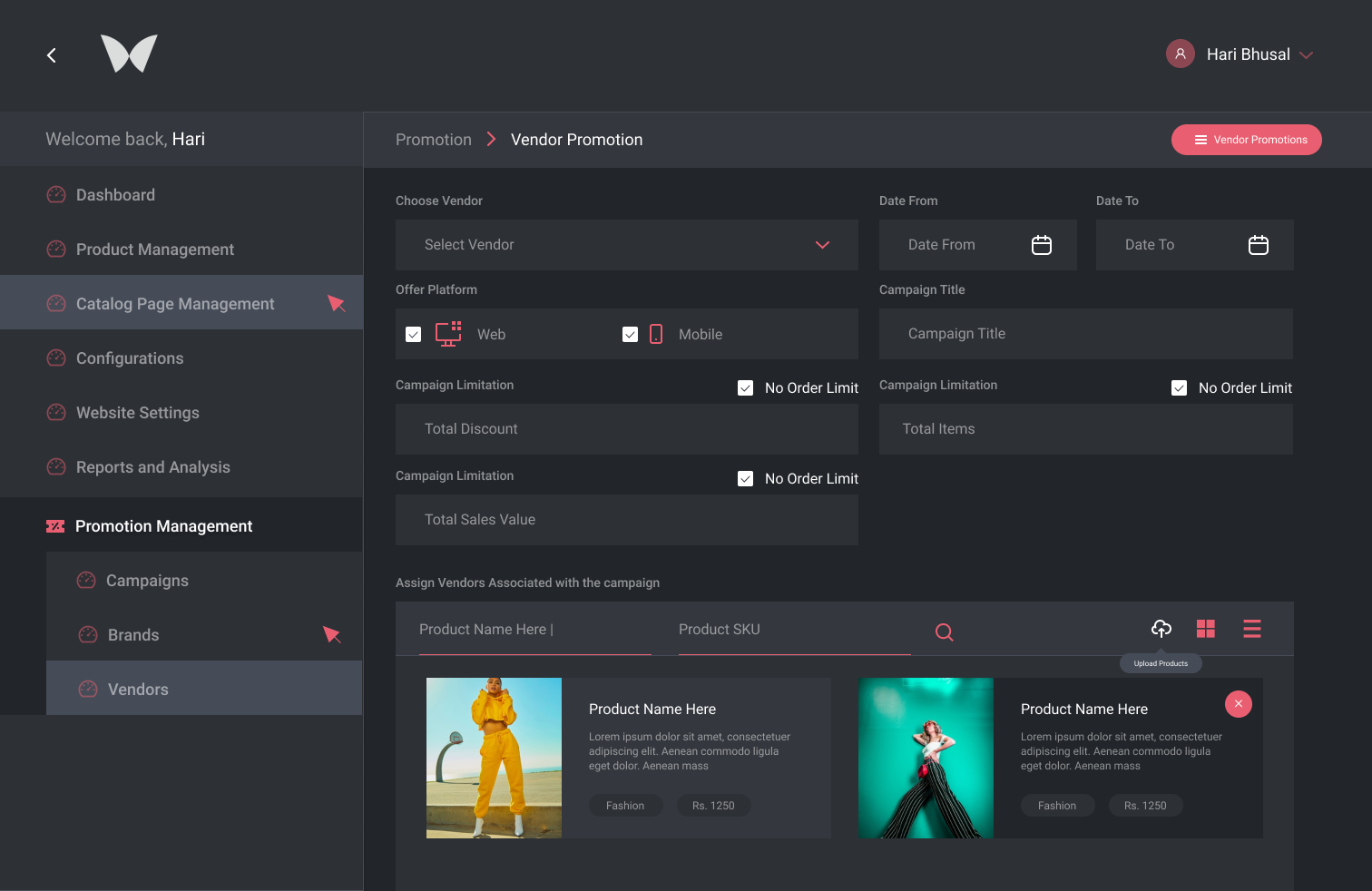Click the Campaign Title input field
Image resolution: width=1372 pixels, height=891 pixels.
[1085, 334]
